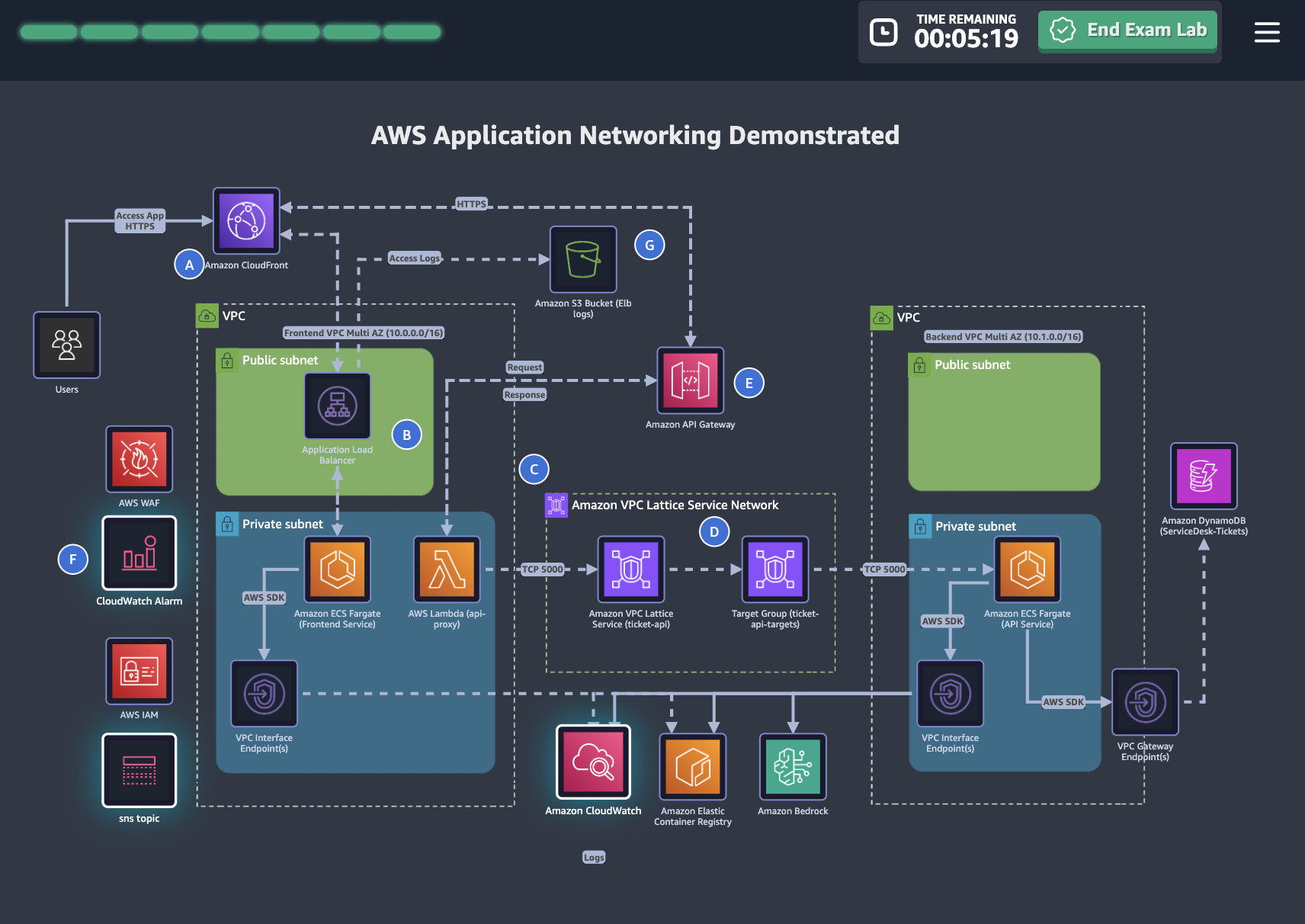Open the CloudWatch Alarm icon
1305x924 pixels.
139,553
